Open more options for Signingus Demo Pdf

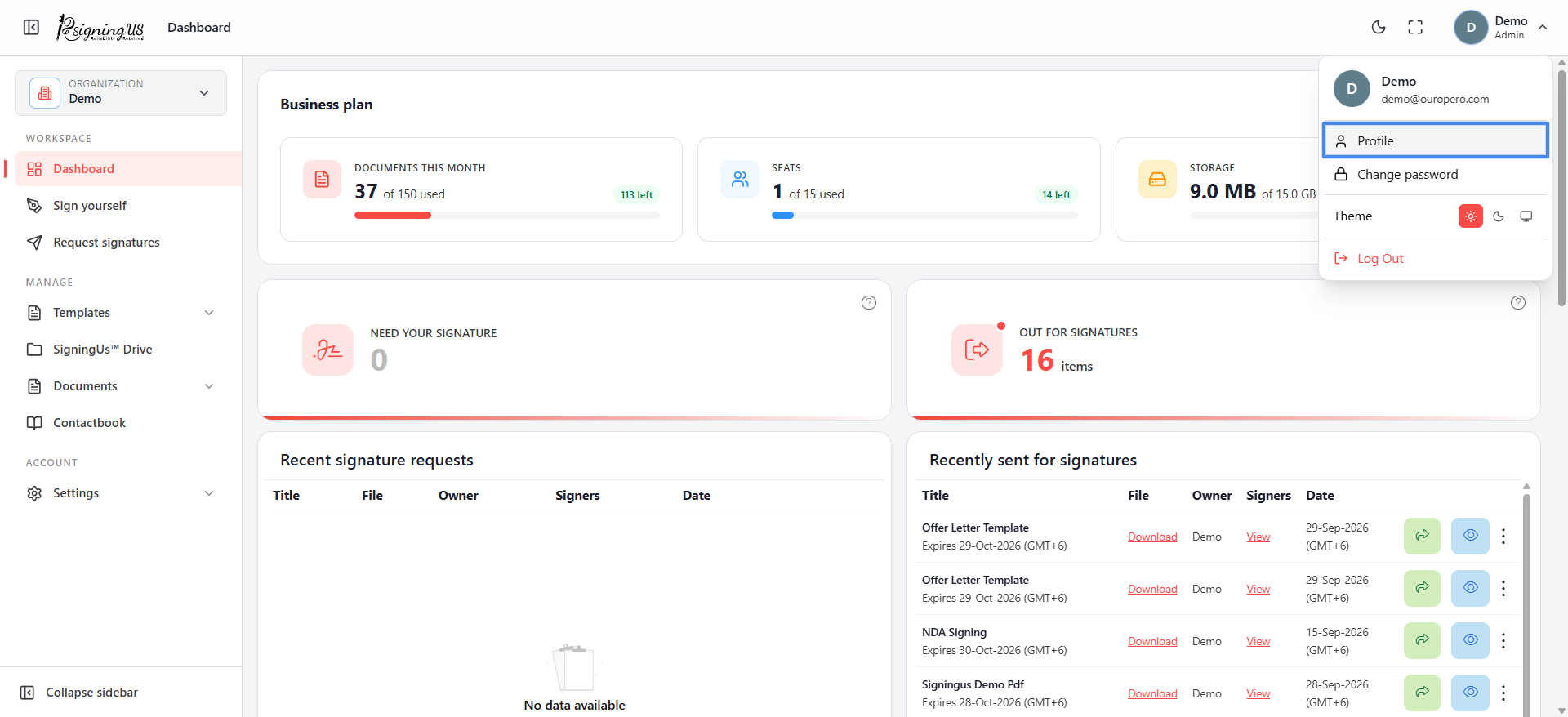pyautogui.click(x=1503, y=693)
